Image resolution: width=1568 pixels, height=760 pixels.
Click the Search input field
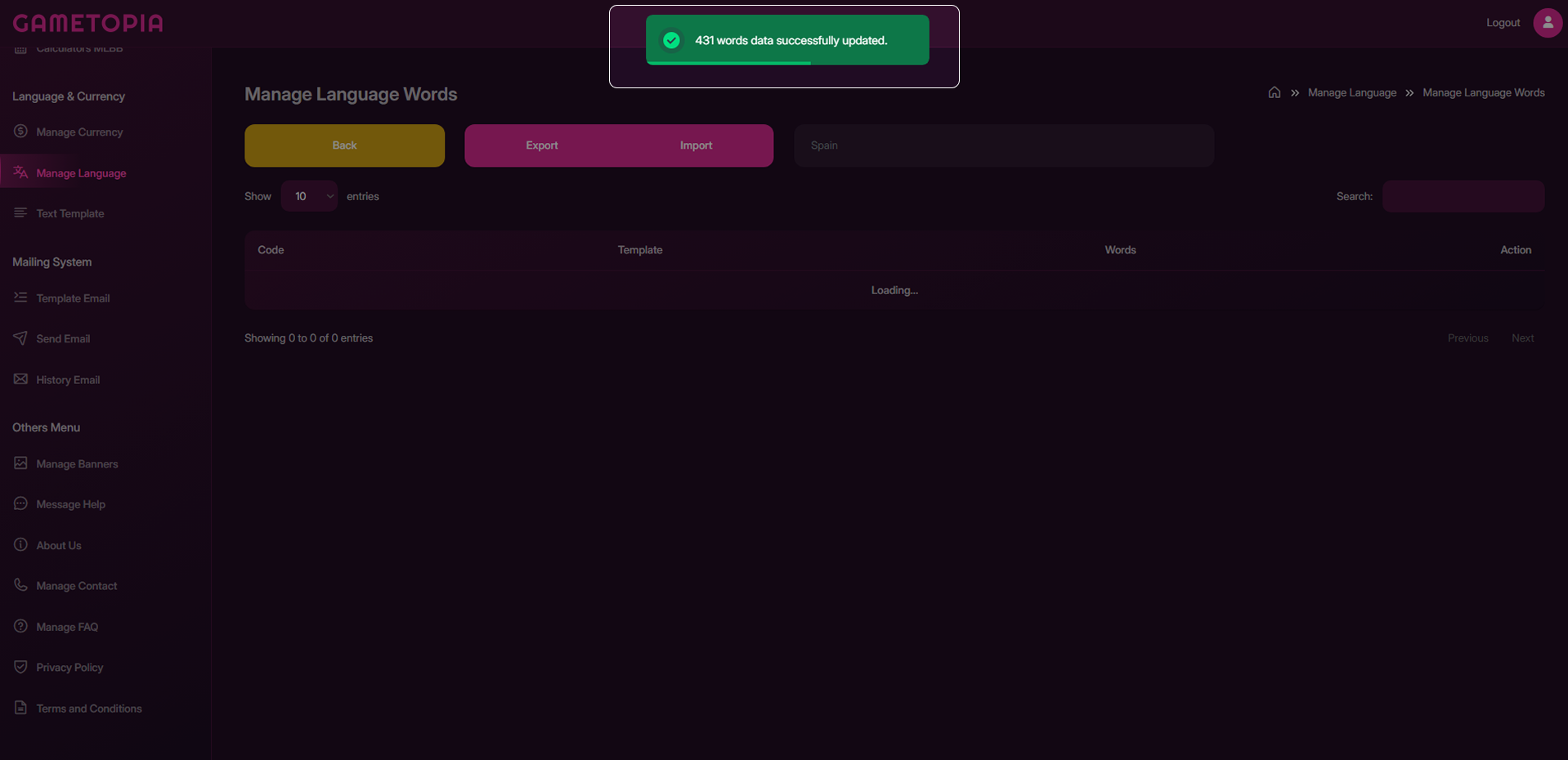[1463, 196]
